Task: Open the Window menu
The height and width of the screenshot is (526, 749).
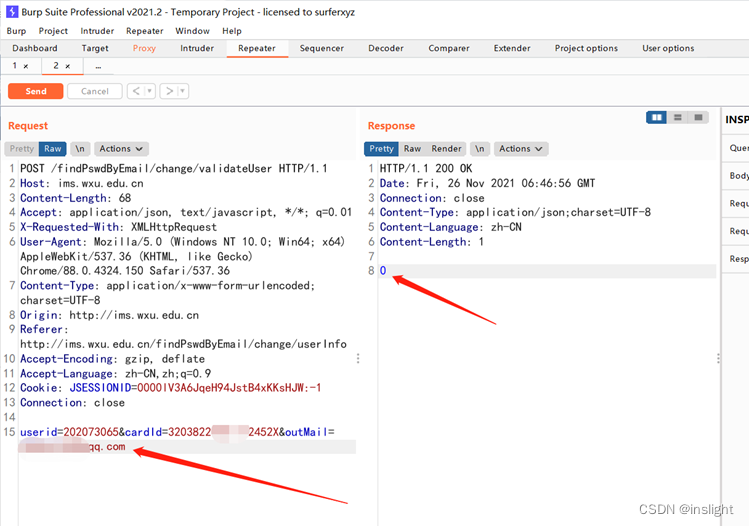Action: 193,31
